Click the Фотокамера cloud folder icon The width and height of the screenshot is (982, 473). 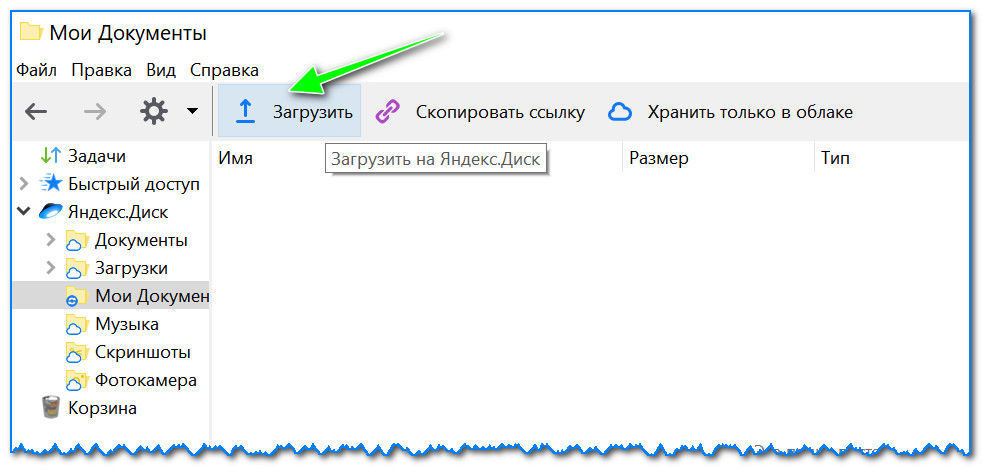coord(76,381)
